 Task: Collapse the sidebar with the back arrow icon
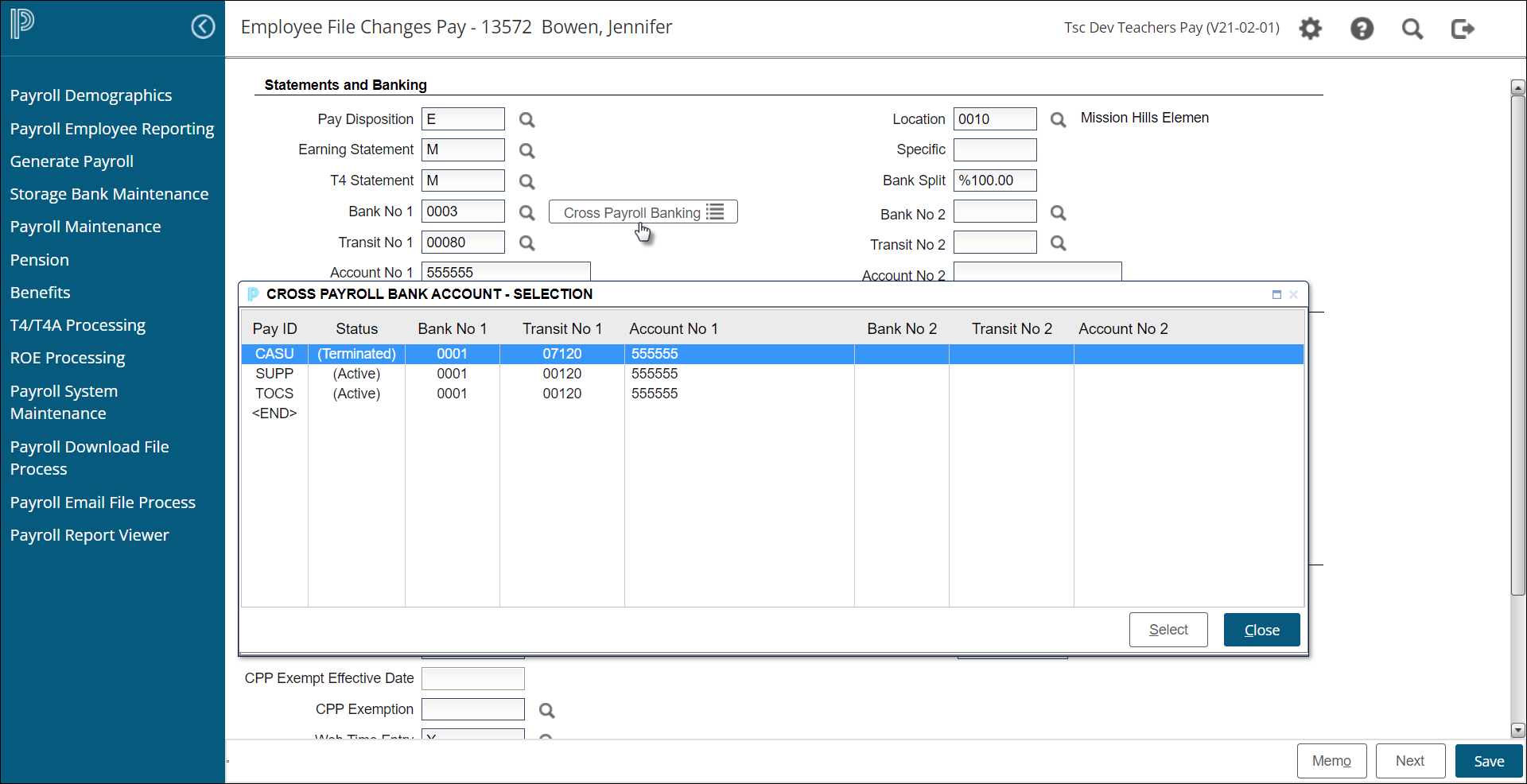click(203, 27)
